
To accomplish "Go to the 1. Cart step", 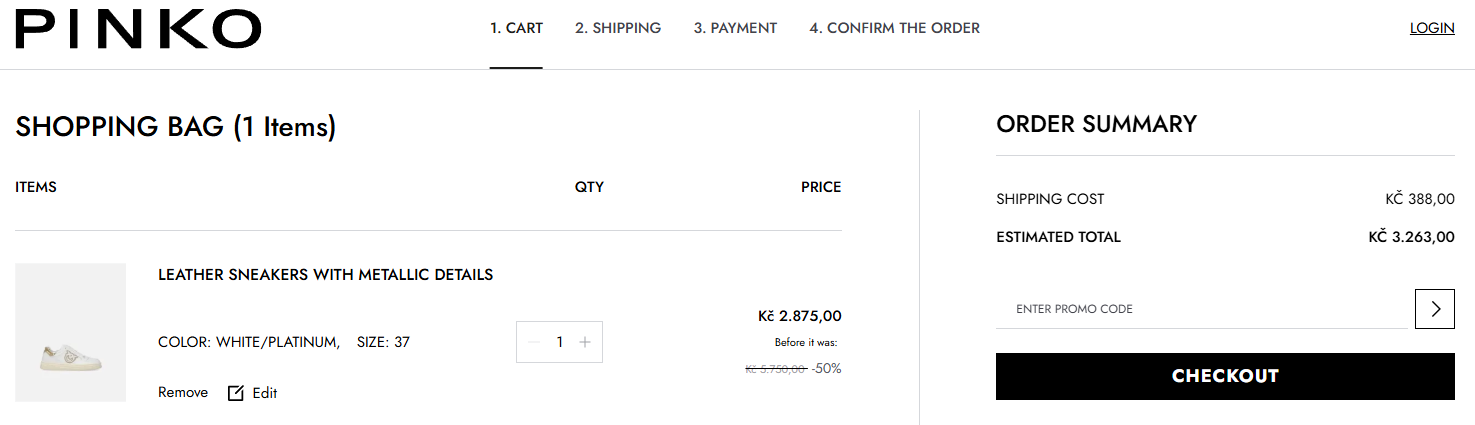I will point(516,28).
